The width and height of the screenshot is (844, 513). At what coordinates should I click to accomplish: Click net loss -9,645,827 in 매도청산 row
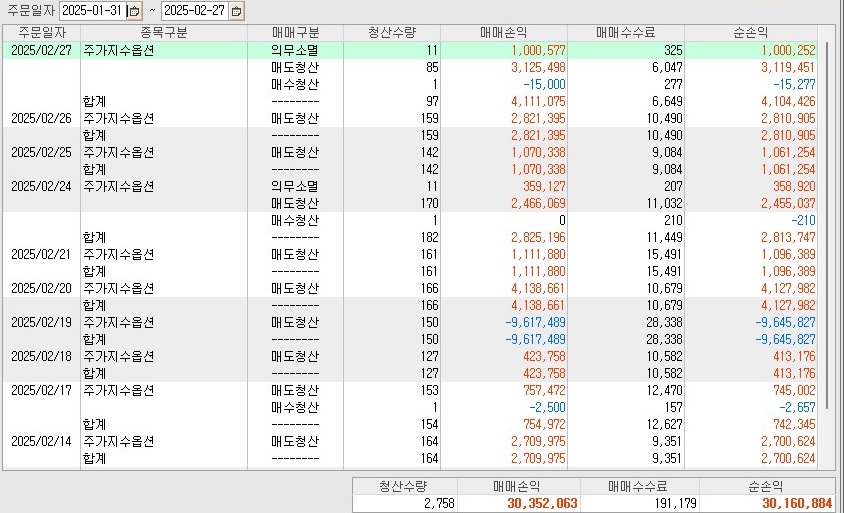click(785, 322)
